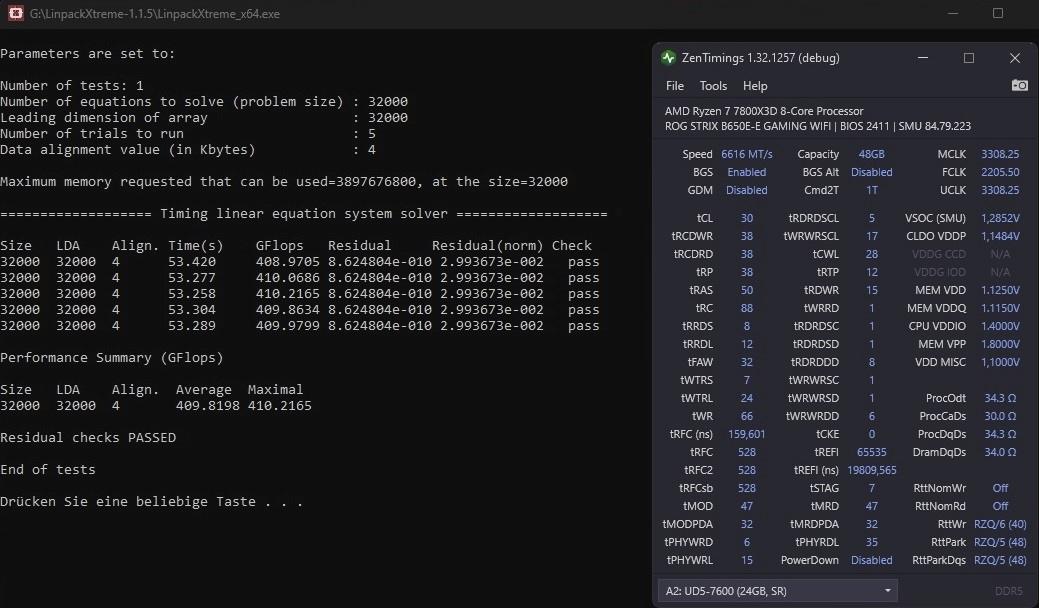This screenshot has height=608, width=1039.
Task: Click the MEM VDD value 1.1250V
Action: (x=1000, y=290)
